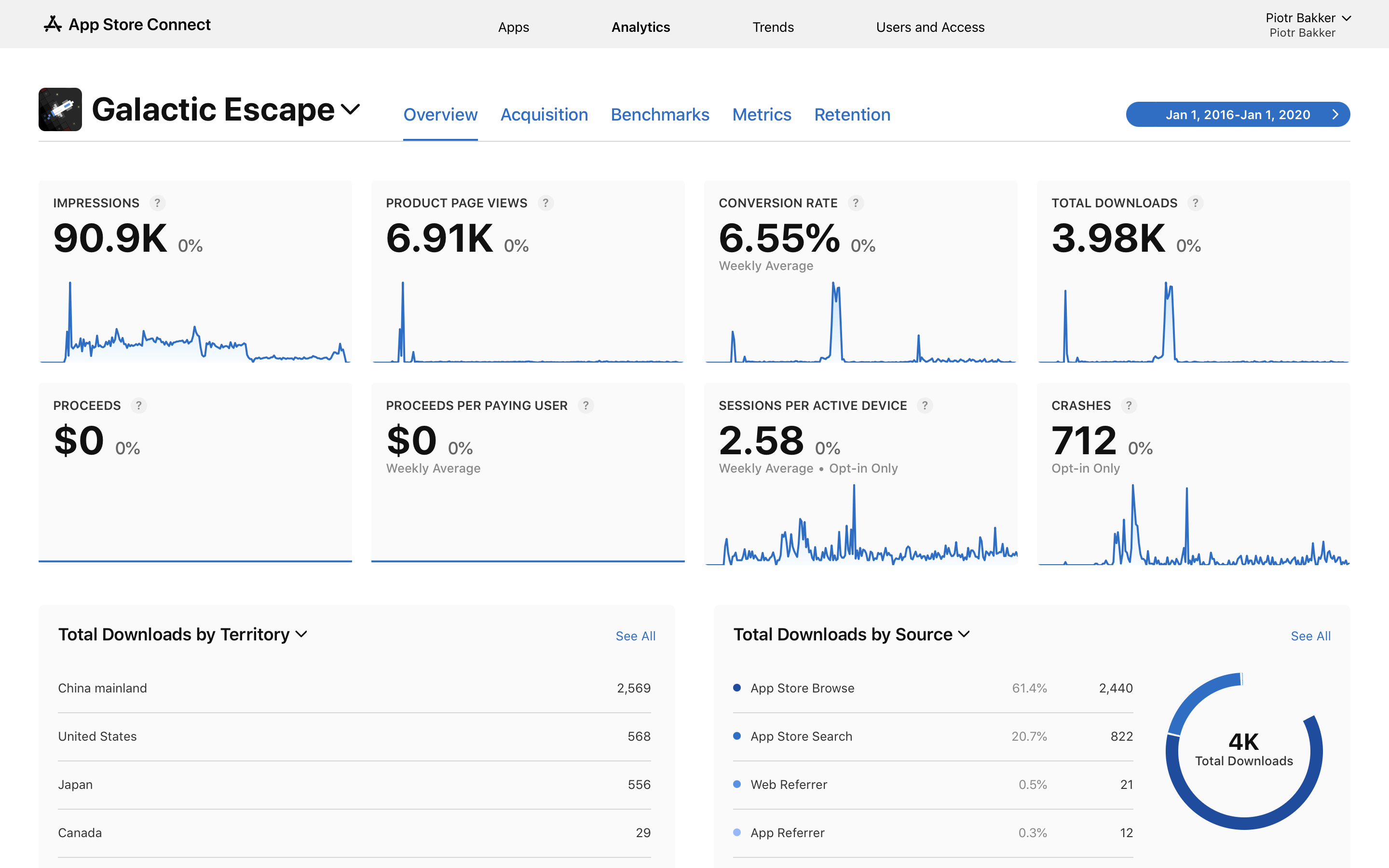The width and height of the screenshot is (1389, 868).
Task: Click the 6.55% conversion rate value
Action: coord(779,238)
